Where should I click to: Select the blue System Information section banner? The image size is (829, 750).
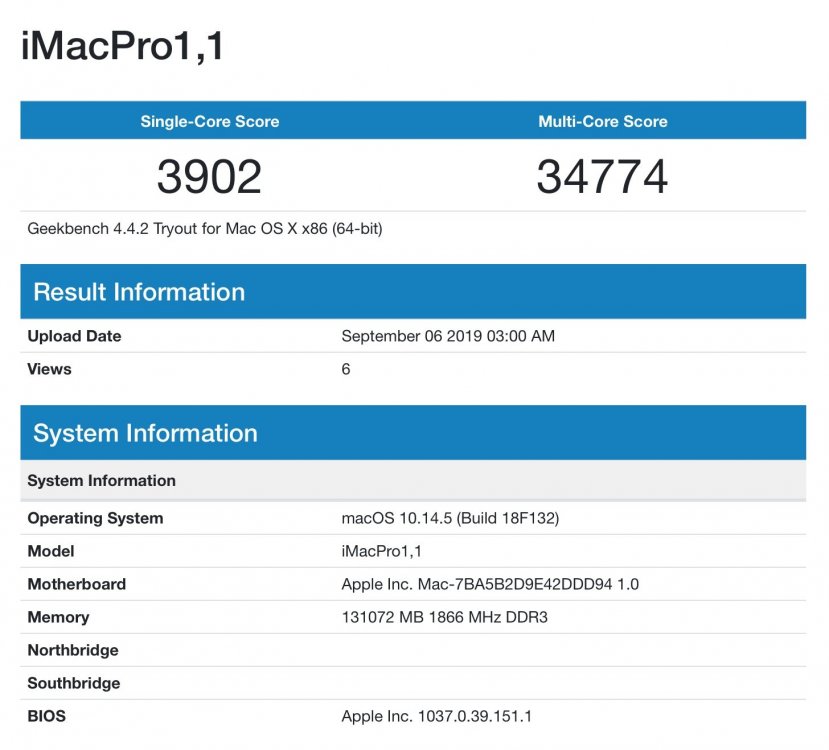(413, 433)
